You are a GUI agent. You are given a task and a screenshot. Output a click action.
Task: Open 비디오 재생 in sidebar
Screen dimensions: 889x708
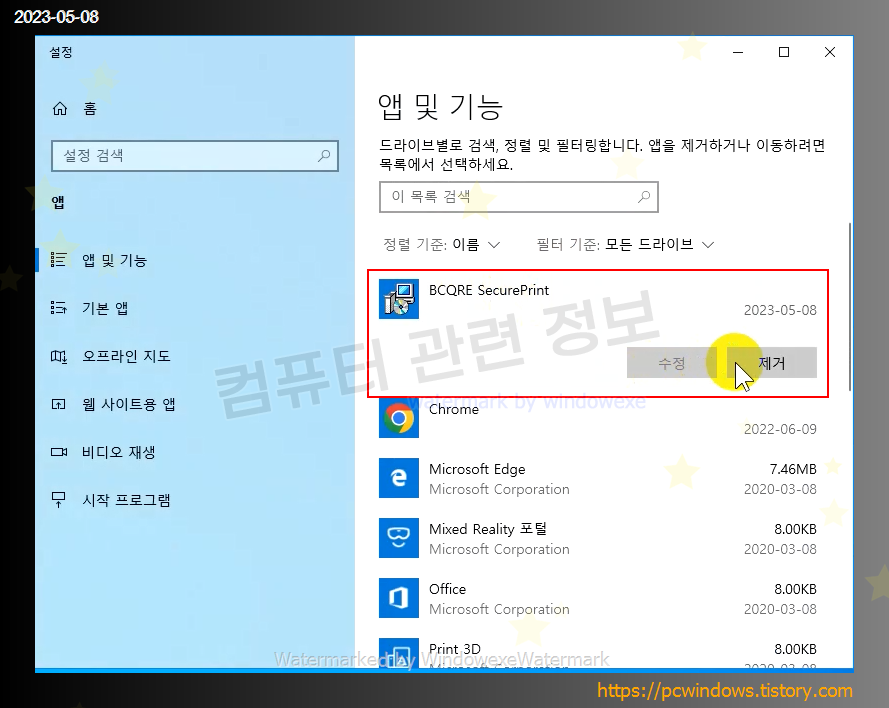tap(118, 452)
